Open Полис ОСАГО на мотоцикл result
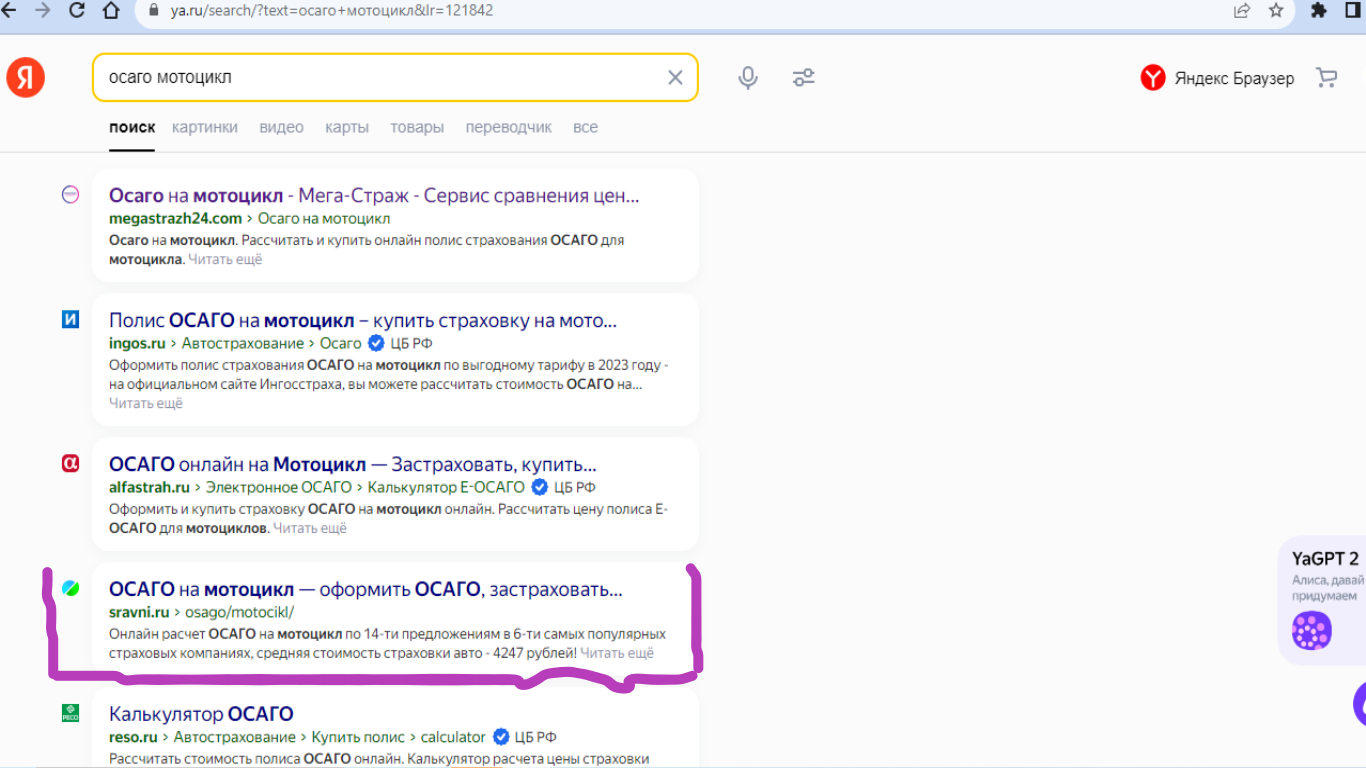Image resolution: width=1366 pixels, height=768 pixels. (363, 321)
